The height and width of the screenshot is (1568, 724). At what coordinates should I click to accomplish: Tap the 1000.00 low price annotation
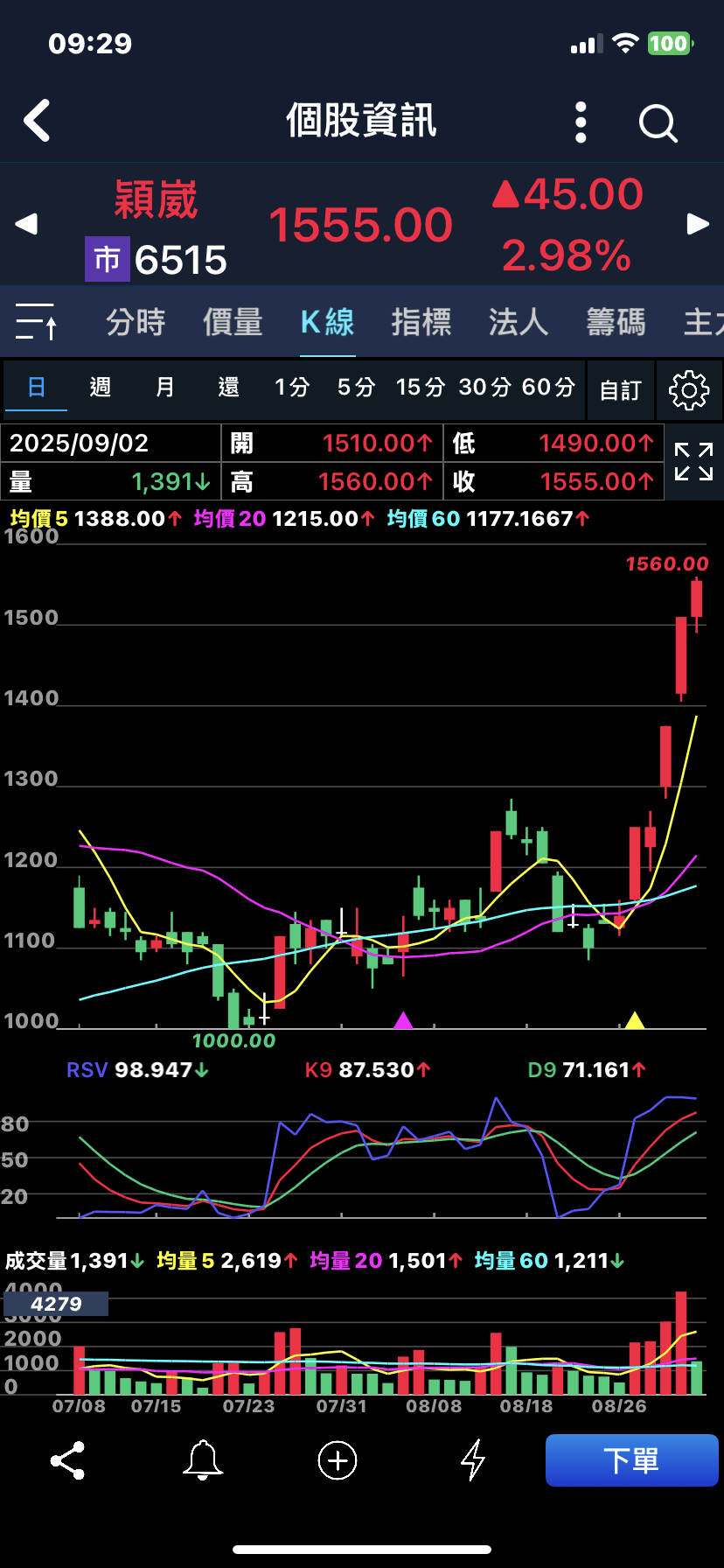tap(233, 1041)
